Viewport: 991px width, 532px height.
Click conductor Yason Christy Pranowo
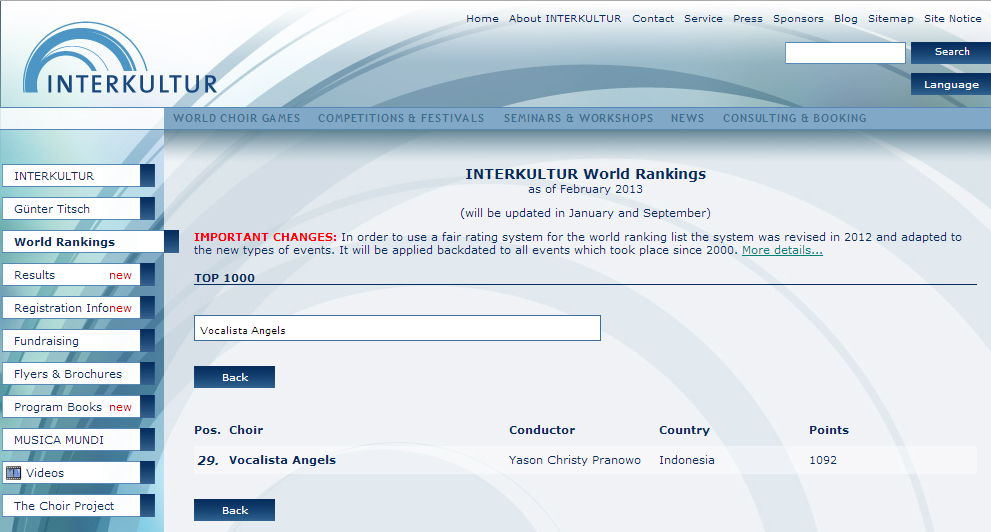(575, 460)
